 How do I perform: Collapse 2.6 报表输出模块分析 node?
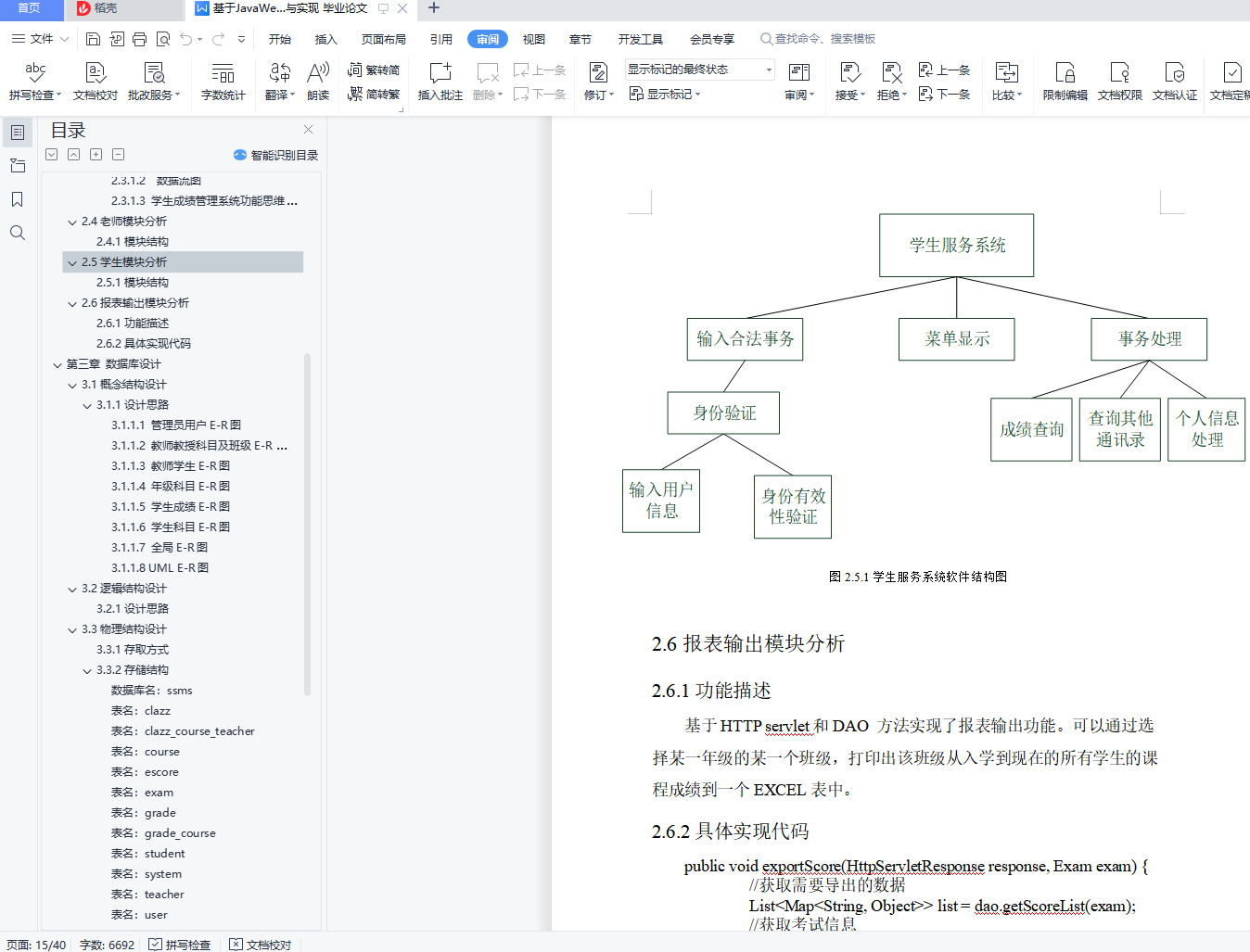(72, 303)
